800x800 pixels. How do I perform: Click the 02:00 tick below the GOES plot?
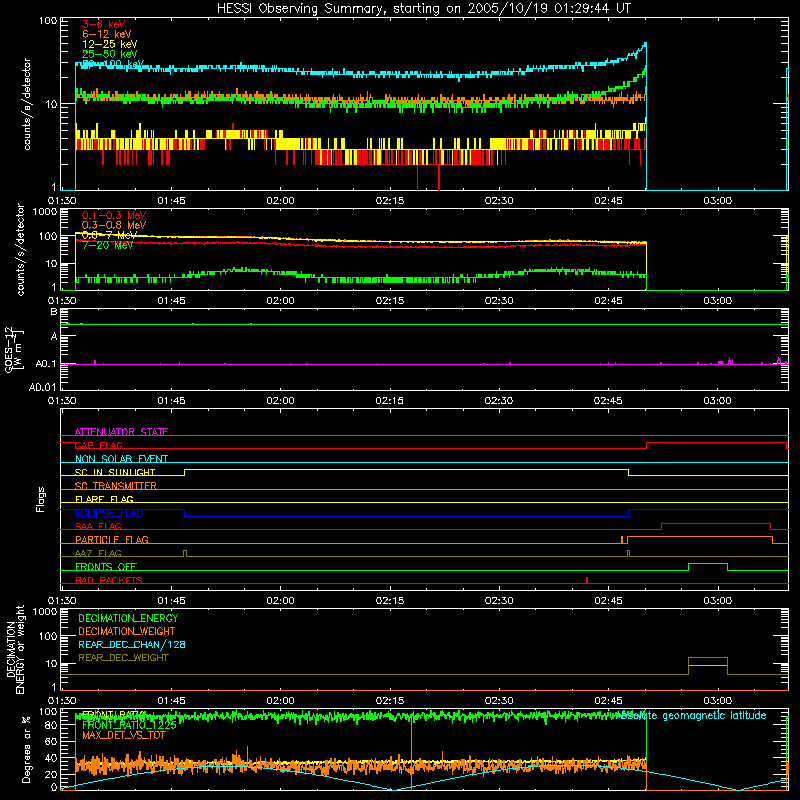[x=280, y=401]
